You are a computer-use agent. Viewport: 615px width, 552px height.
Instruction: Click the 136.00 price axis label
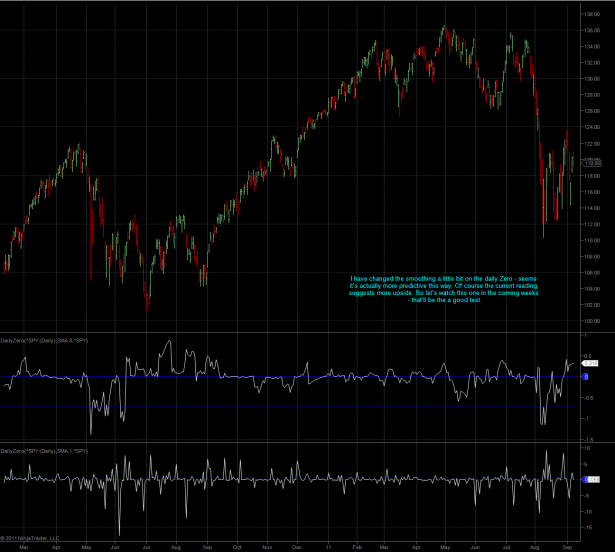coord(592,30)
